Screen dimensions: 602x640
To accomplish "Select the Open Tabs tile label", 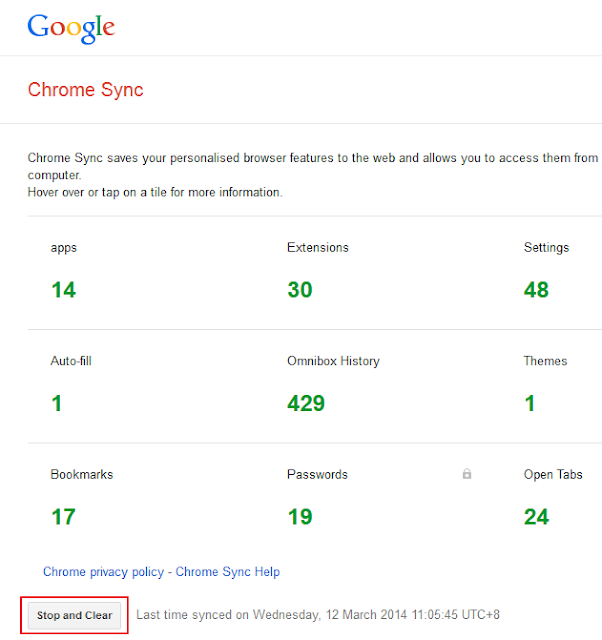I will (553, 475).
